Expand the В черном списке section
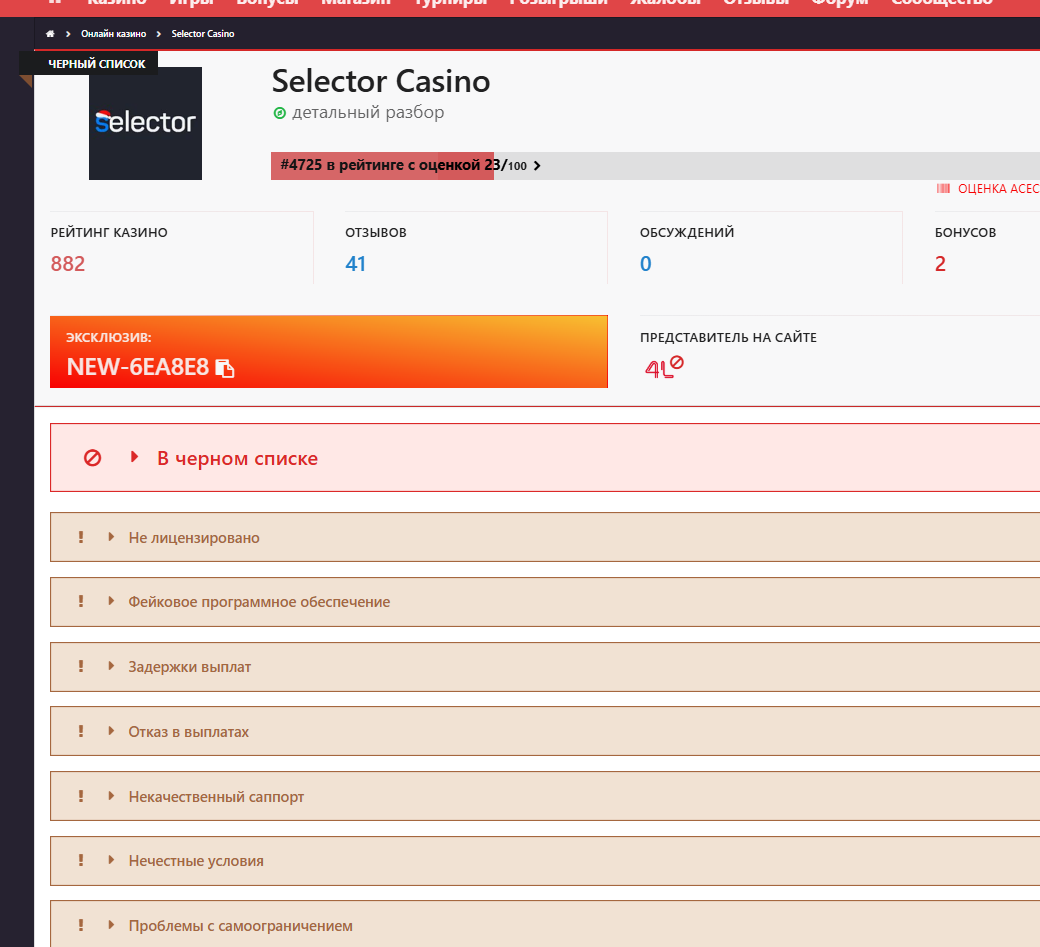1040x947 pixels. tap(545, 458)
